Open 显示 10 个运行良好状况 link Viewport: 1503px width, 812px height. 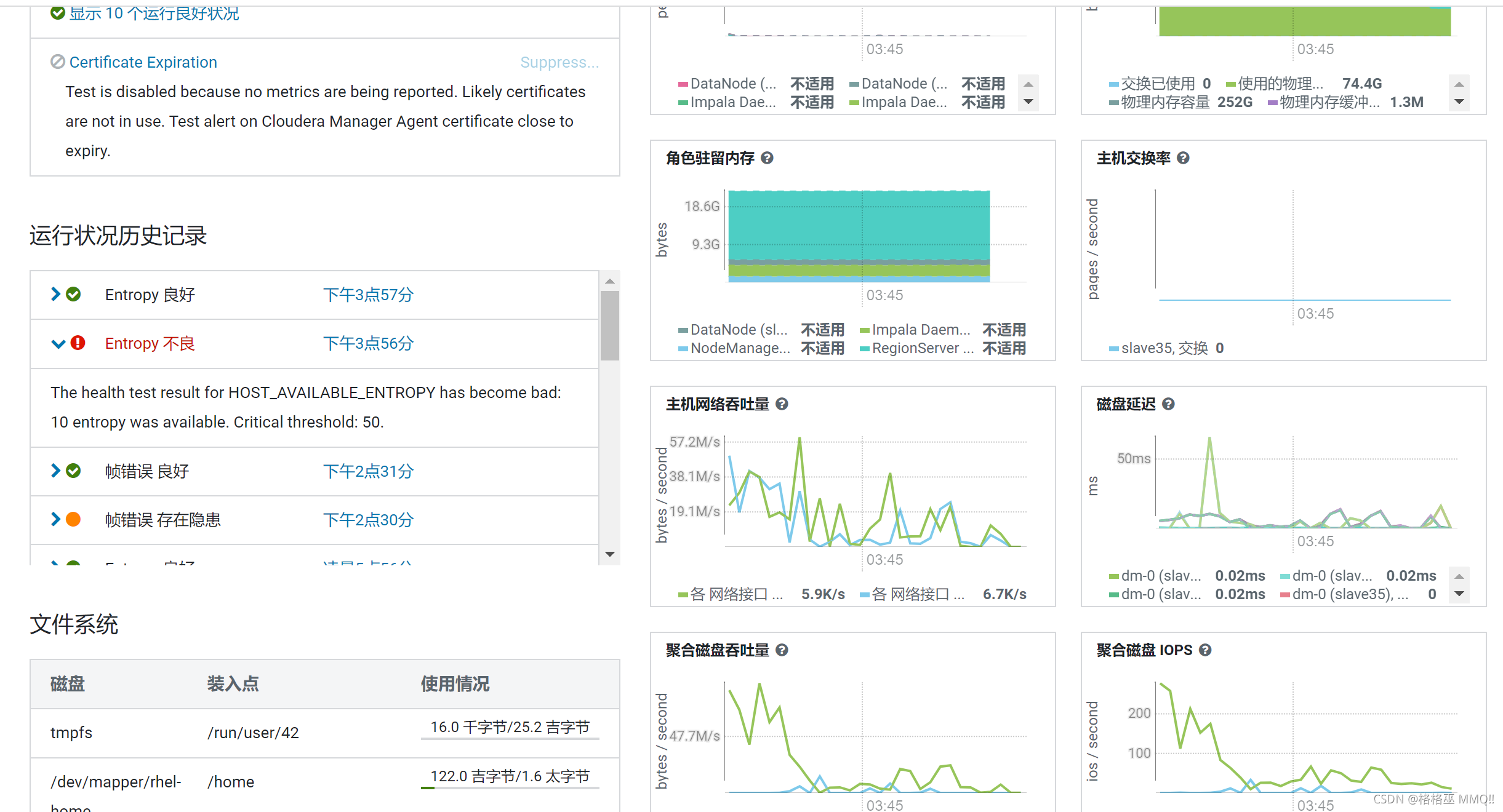point(154,13)
